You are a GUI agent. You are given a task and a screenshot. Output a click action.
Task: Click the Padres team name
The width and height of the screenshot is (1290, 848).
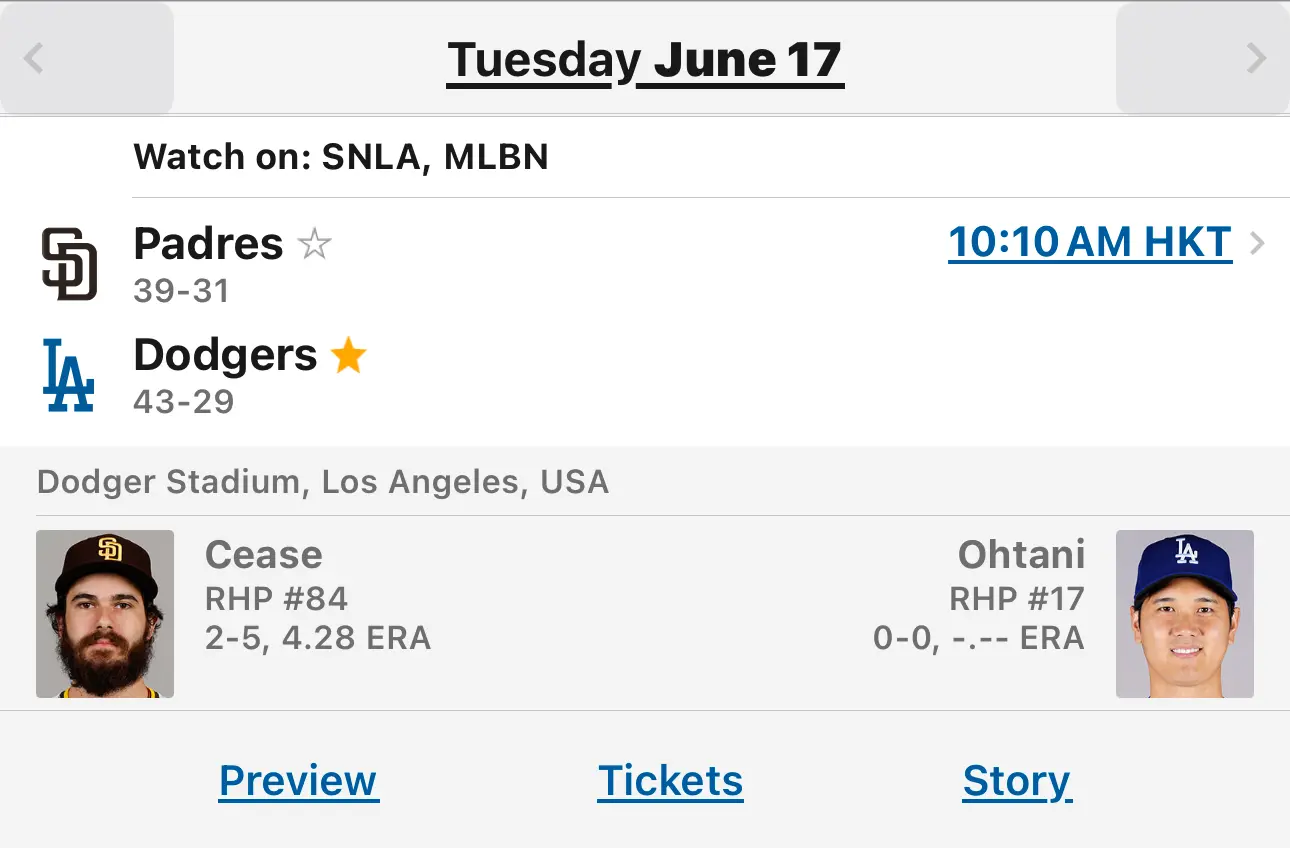click(208, 244)
